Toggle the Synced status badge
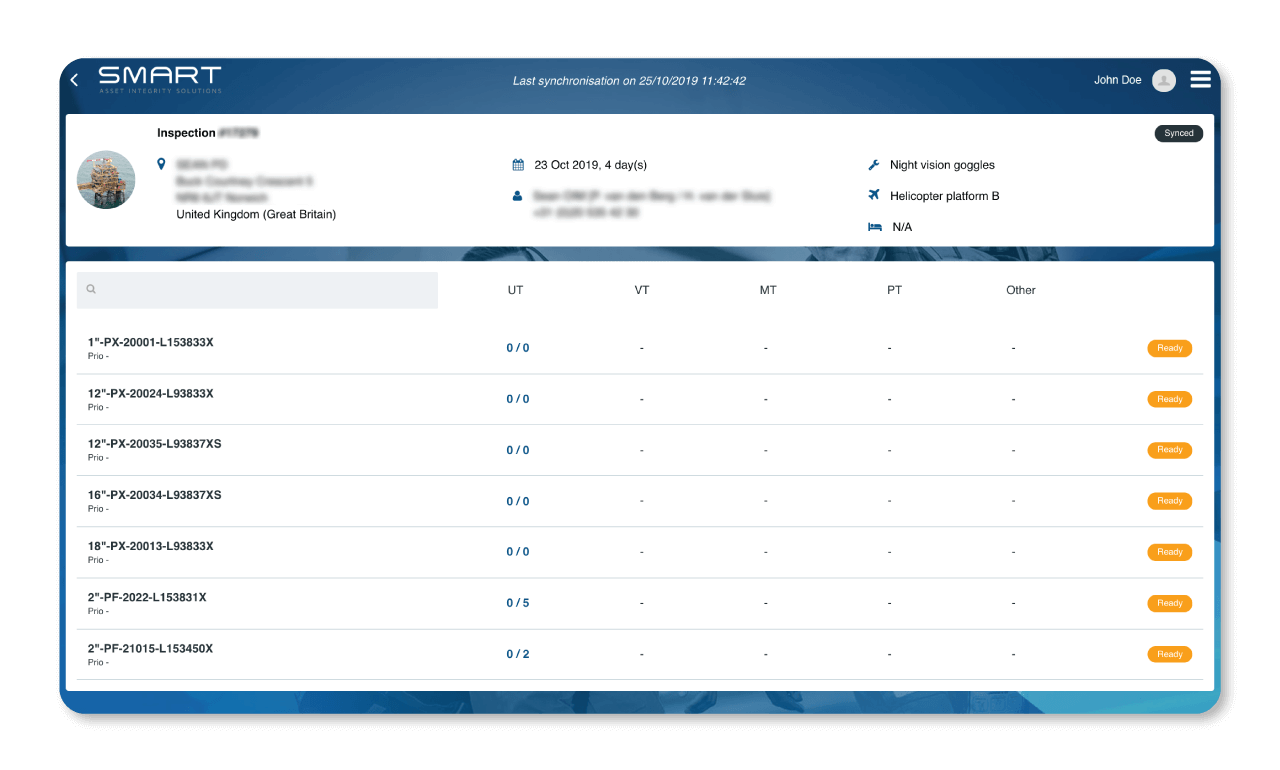Viewport: 1280px width, 770px height. [1178, 132]
